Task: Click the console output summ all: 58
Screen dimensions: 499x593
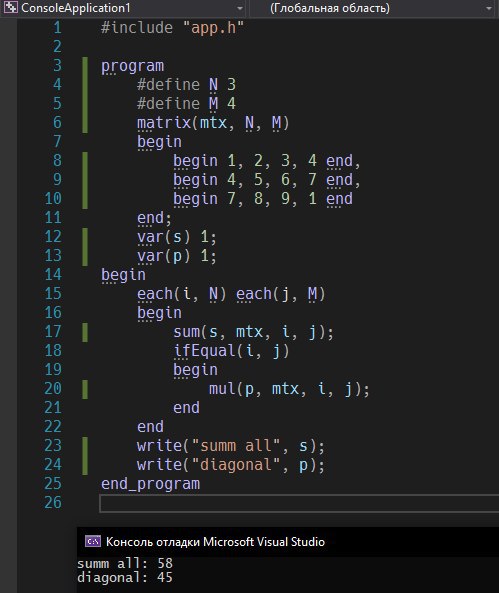Action: pos(125,564)
